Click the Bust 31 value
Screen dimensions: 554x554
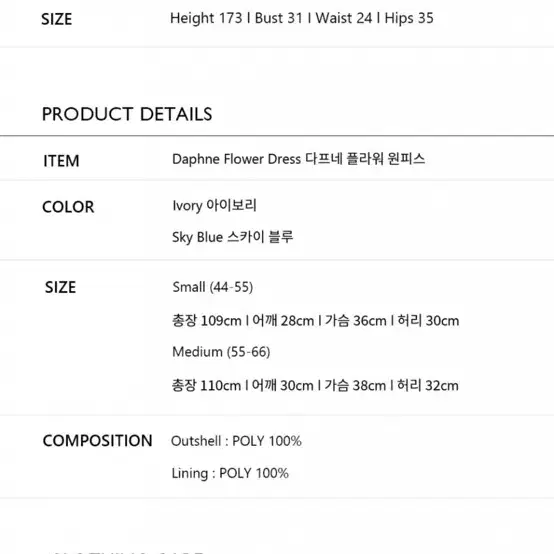[x=279, y=18]
